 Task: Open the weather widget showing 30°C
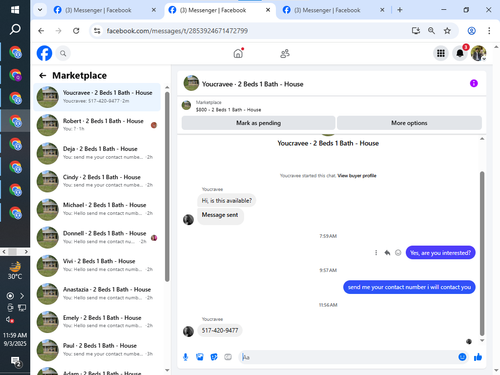coord(15,271)
